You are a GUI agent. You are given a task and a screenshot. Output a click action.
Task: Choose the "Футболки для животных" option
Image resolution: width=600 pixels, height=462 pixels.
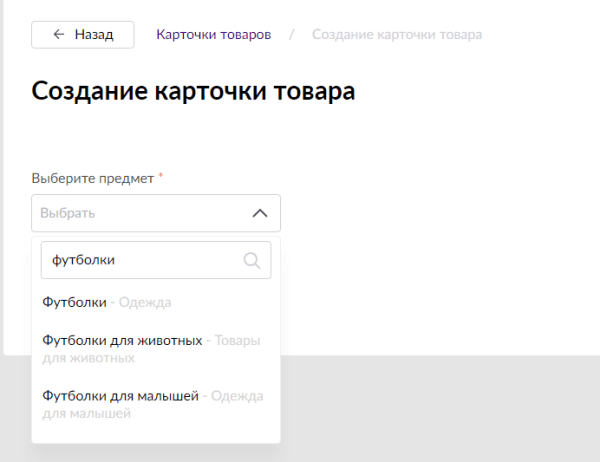(122, 341)
